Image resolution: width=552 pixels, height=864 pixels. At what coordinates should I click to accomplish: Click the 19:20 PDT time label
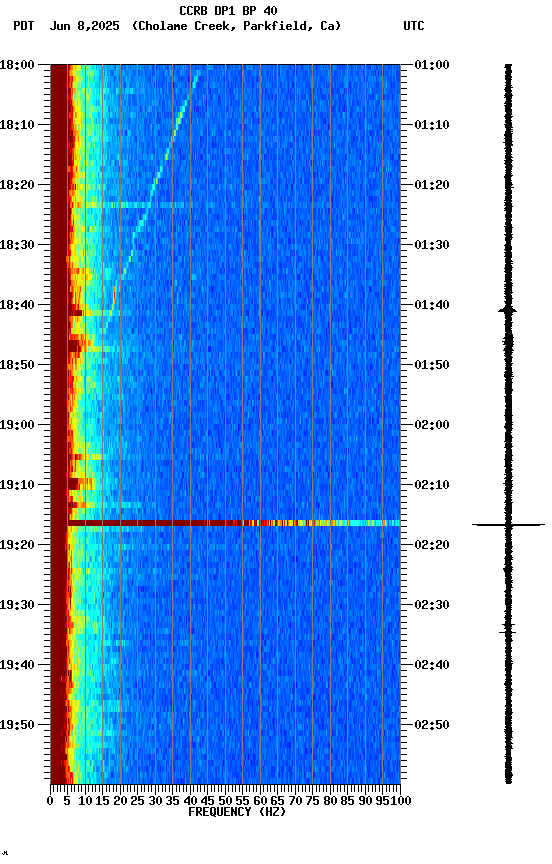coord(17,545)
